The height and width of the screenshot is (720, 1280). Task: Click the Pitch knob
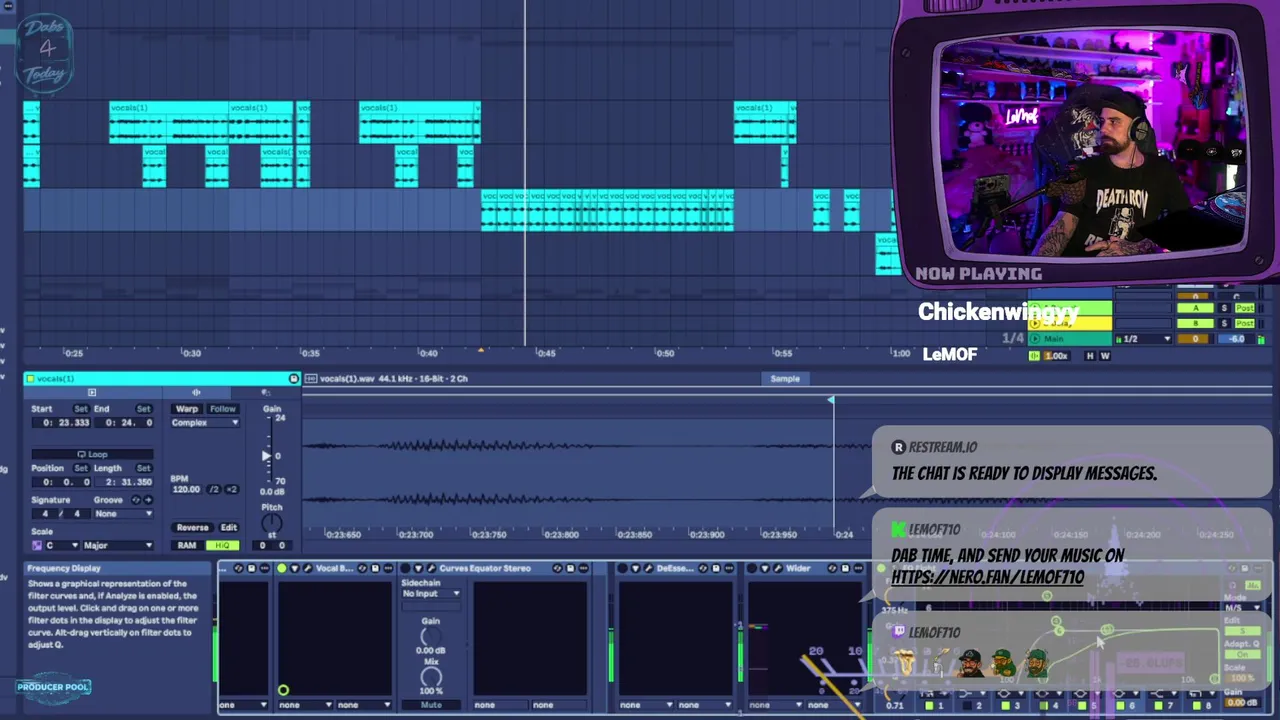272,523
